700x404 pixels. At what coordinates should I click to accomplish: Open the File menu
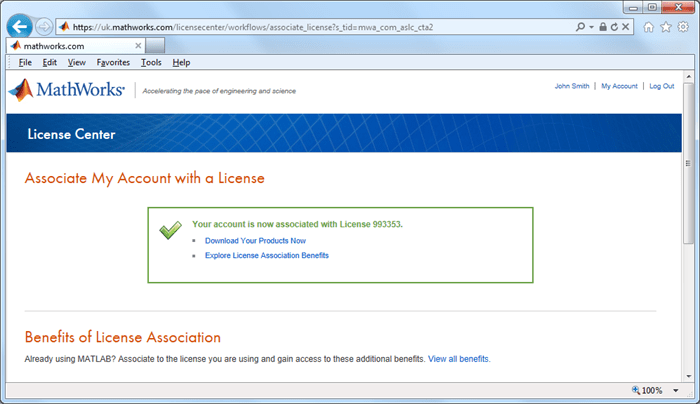coord(25,62)
